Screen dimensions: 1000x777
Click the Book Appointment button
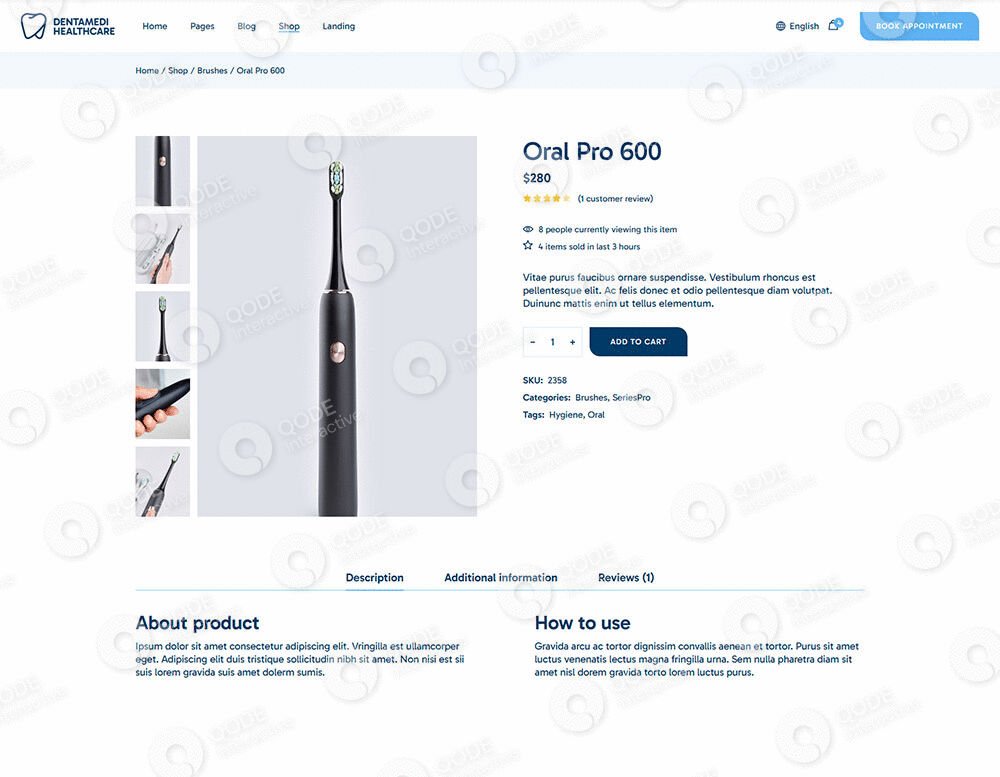tap(919, 26)
